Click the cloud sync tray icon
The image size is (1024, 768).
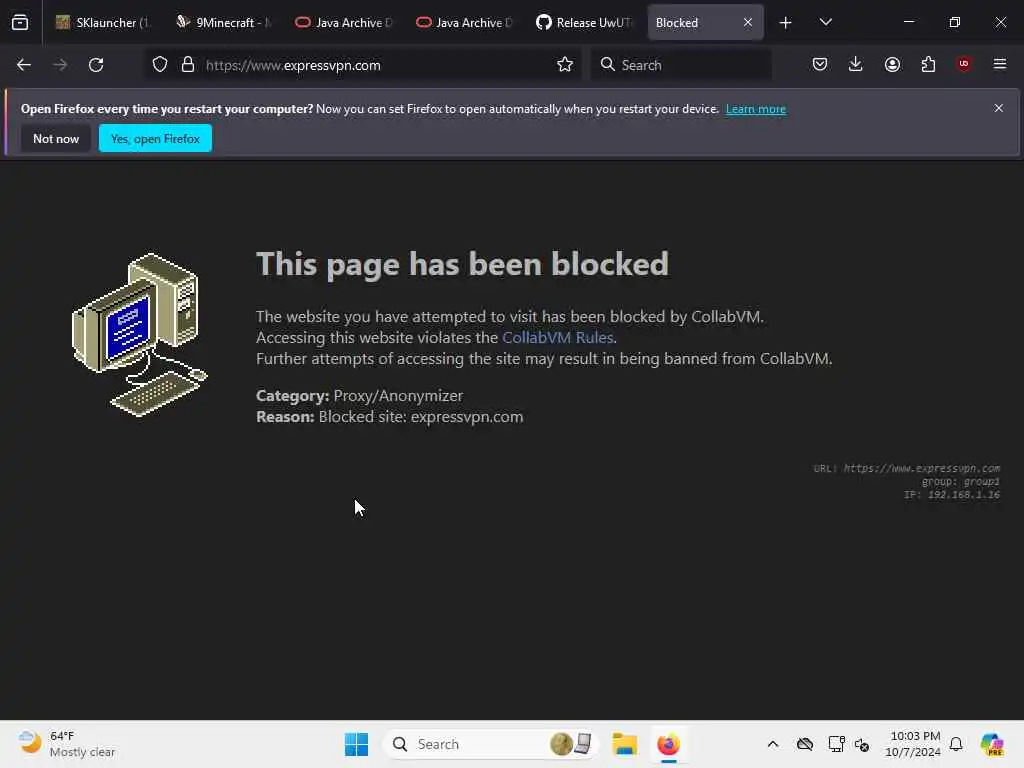805,744
